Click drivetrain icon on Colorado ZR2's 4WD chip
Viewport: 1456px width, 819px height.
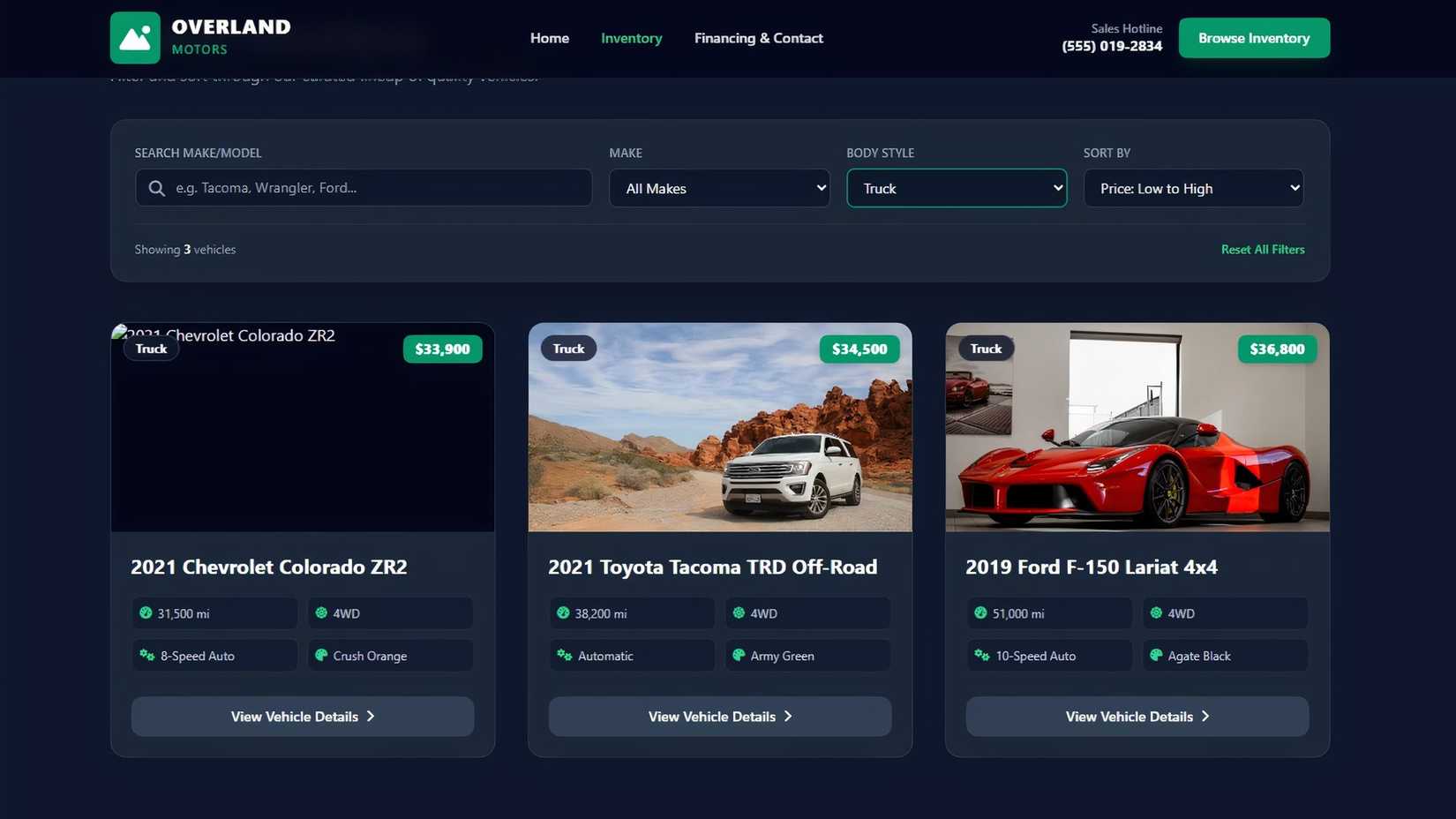[x=321, y=612]
